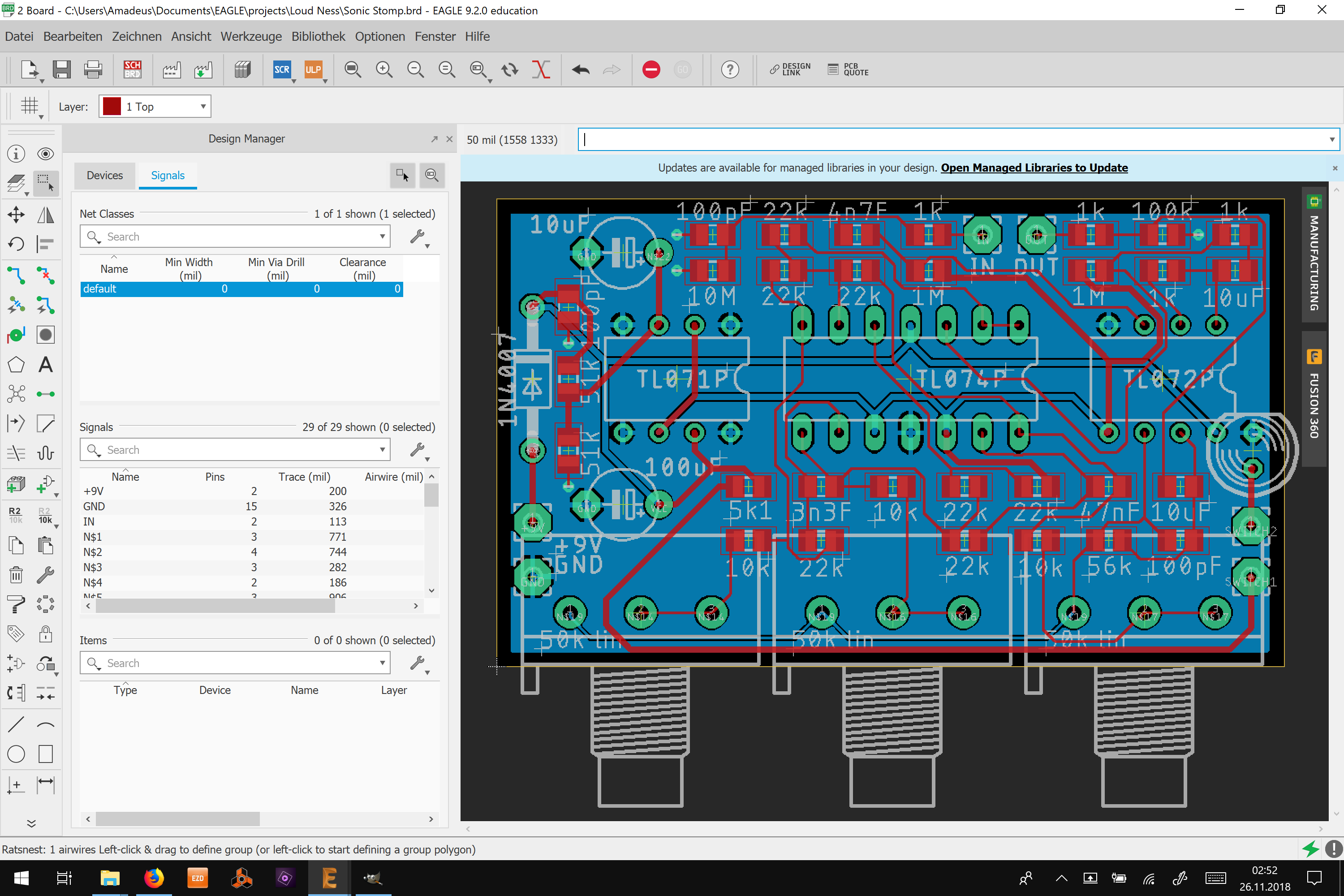The width and height of the screenshot is (1344, 896).
Task: Expand Signals search dropdown
Action: pyautogui.click(x=382, y=450)
